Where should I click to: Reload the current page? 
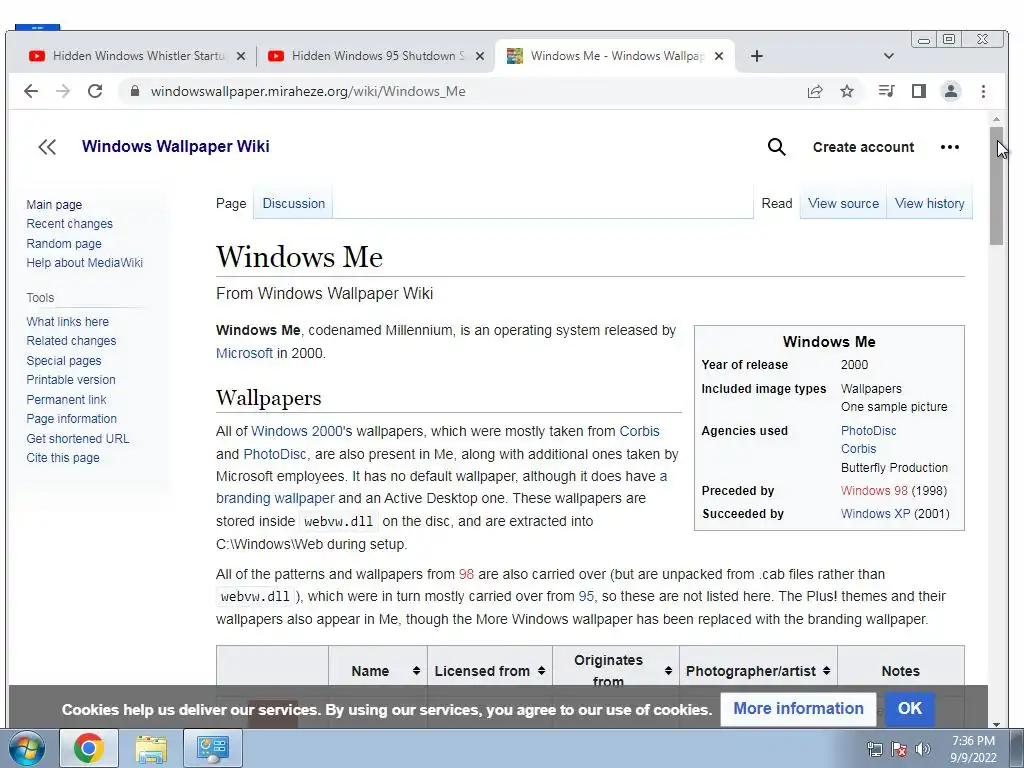[95, 91]
